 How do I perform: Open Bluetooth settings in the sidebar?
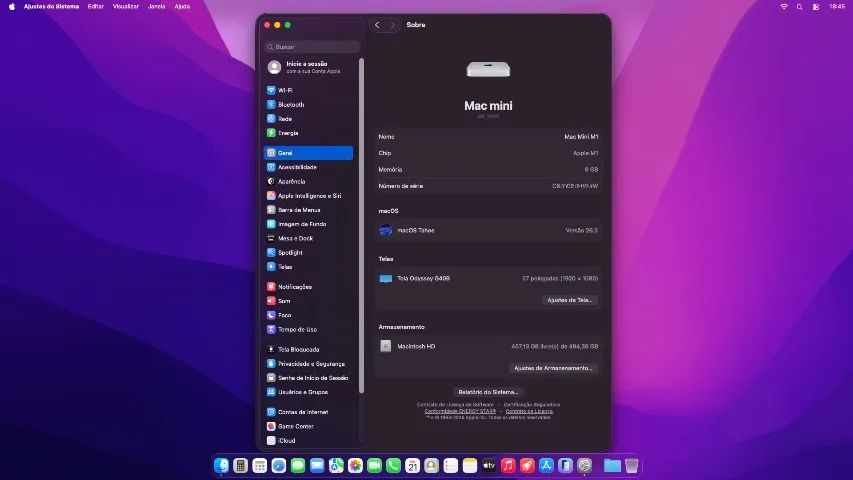coord(308,104)
